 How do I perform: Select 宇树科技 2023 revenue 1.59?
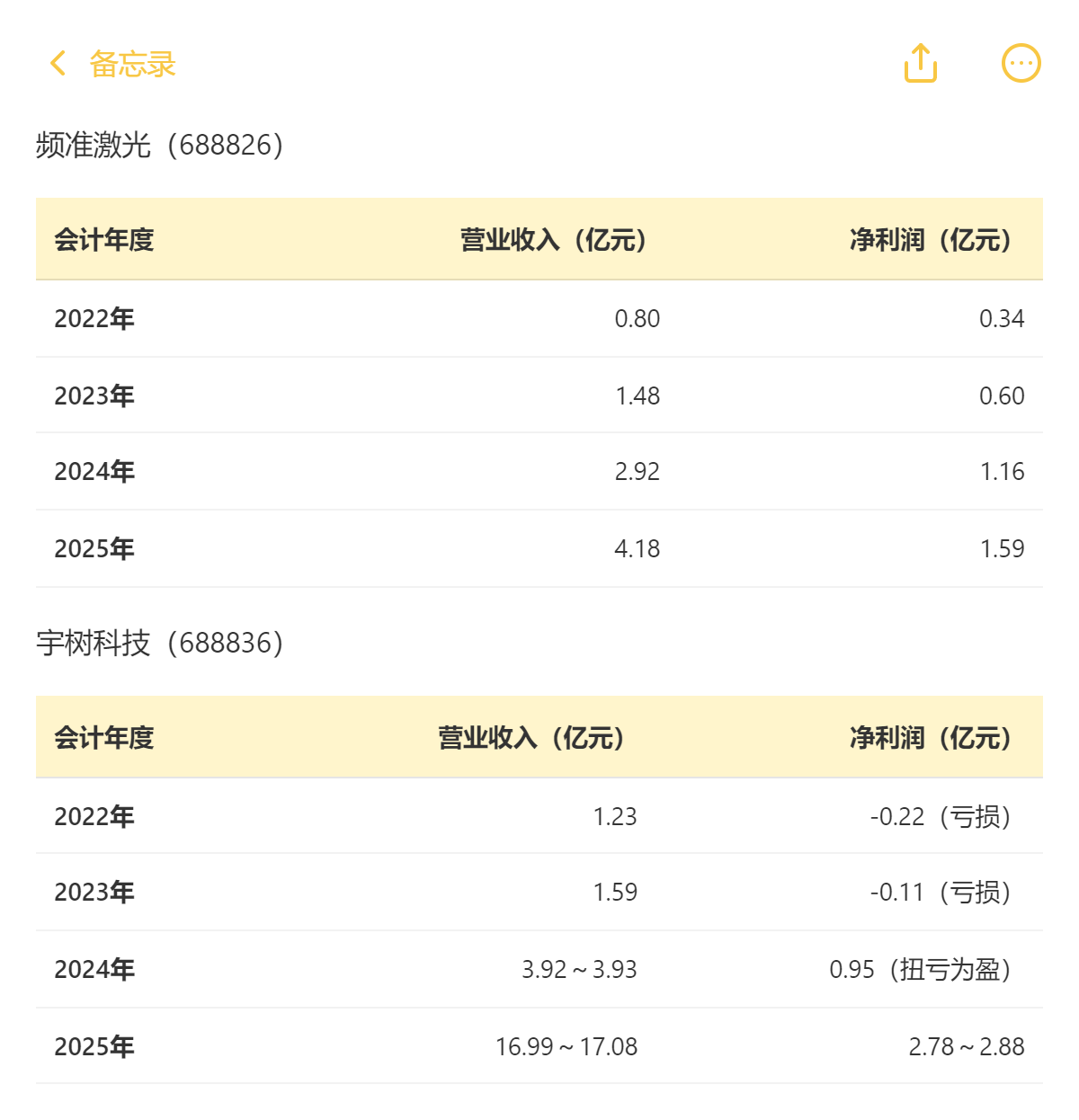click(615, 892)
